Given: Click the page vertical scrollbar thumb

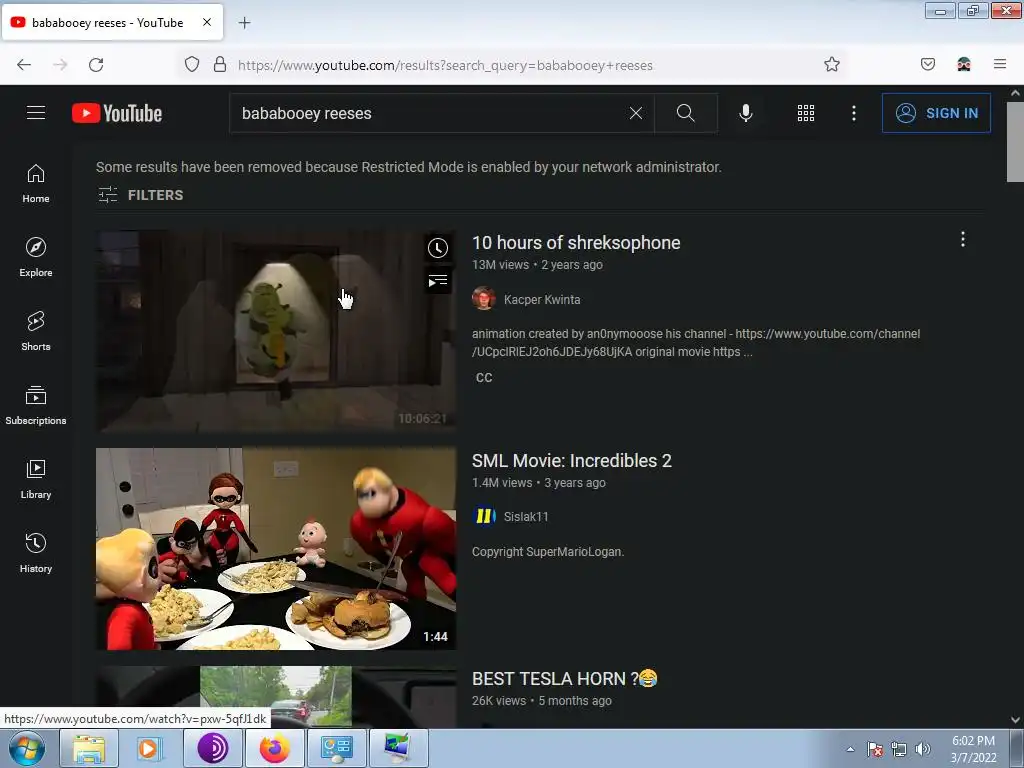Looking at the screenshot, I should click(1015, 142).
